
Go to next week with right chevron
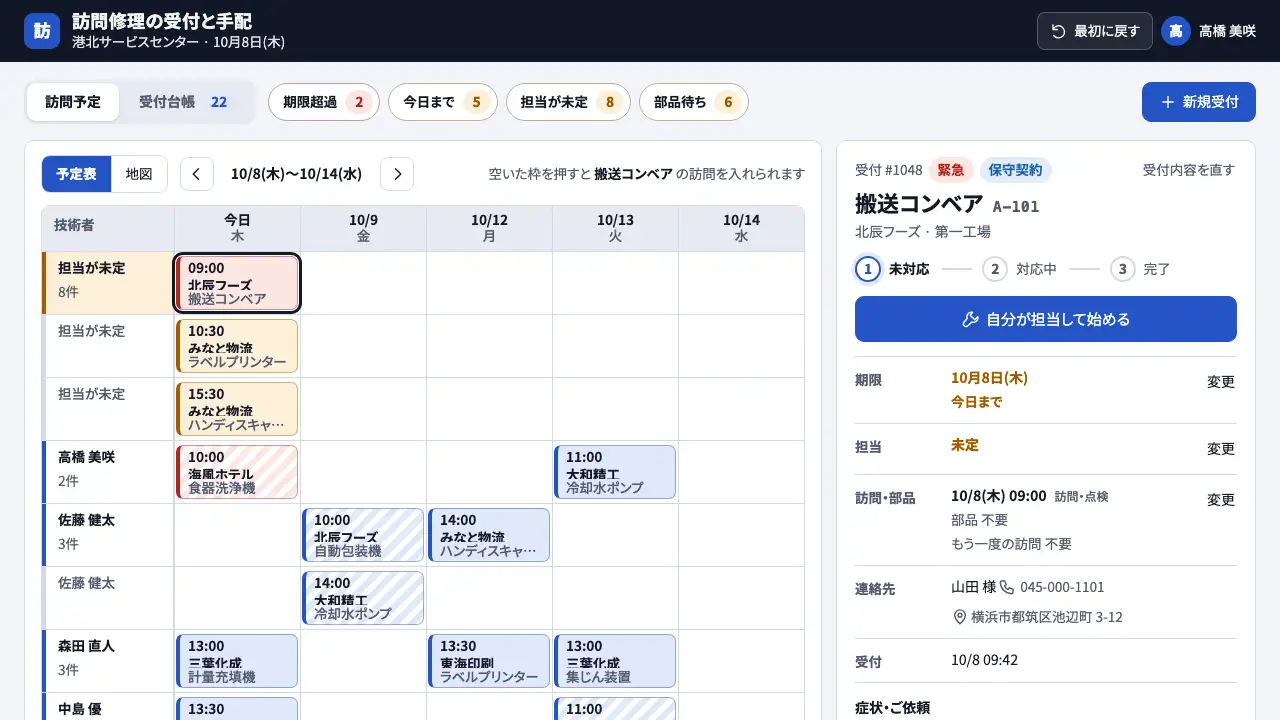click(397, 174)
